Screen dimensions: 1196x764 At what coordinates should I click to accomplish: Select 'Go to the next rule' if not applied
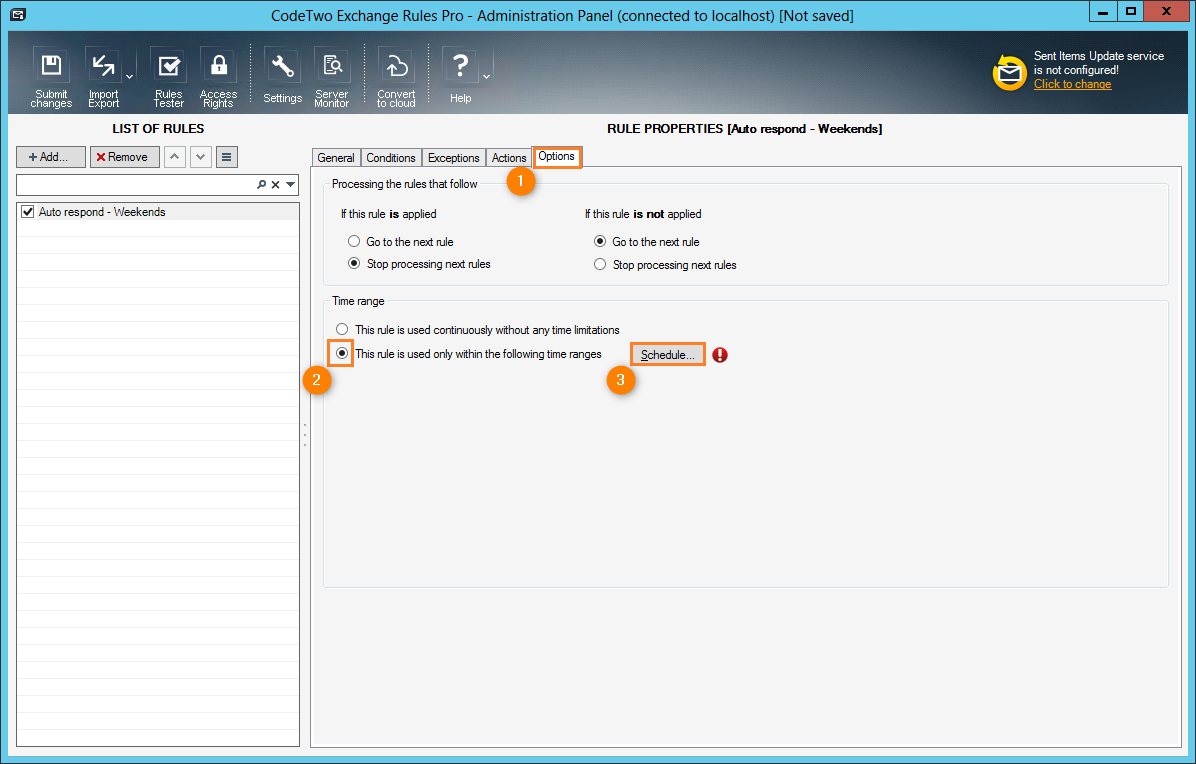click(647, 242)
